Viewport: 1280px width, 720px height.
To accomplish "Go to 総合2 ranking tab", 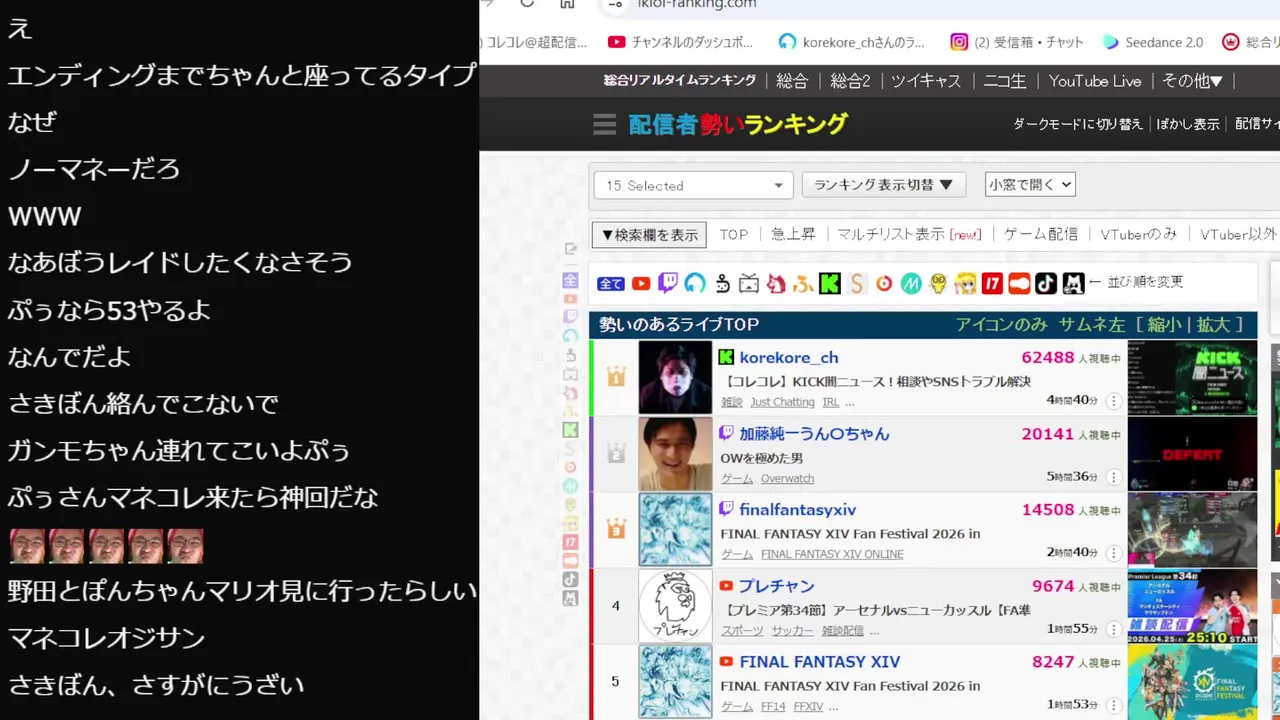I will (x=850, y=81).
